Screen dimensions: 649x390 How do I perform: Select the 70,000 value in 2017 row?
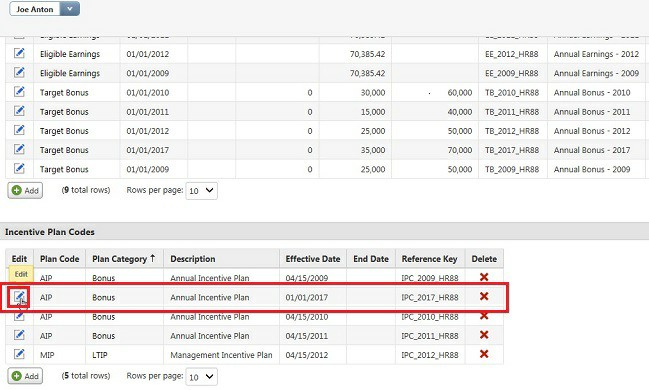point(460,150)
